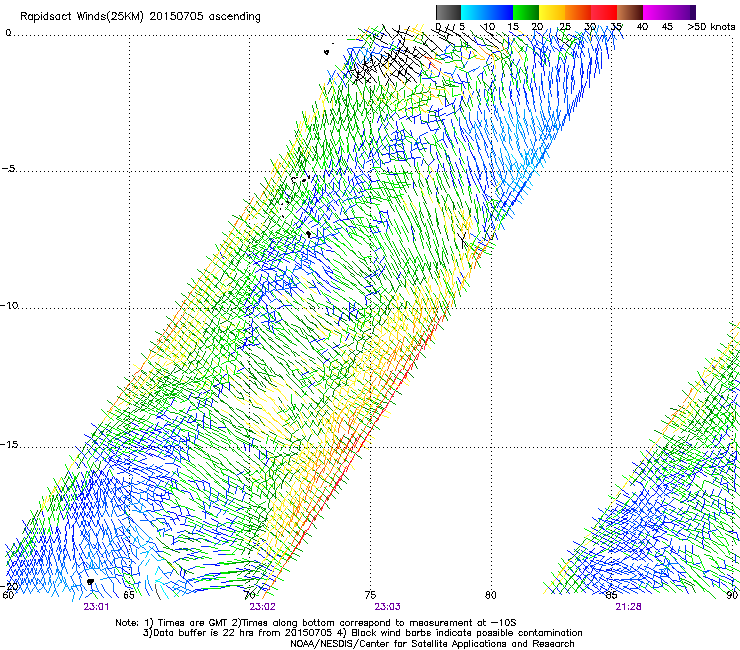Click the '>50 knots' legend label
Image resolution: width=740 pixels, height=650 pixels.
pos(711,27)
